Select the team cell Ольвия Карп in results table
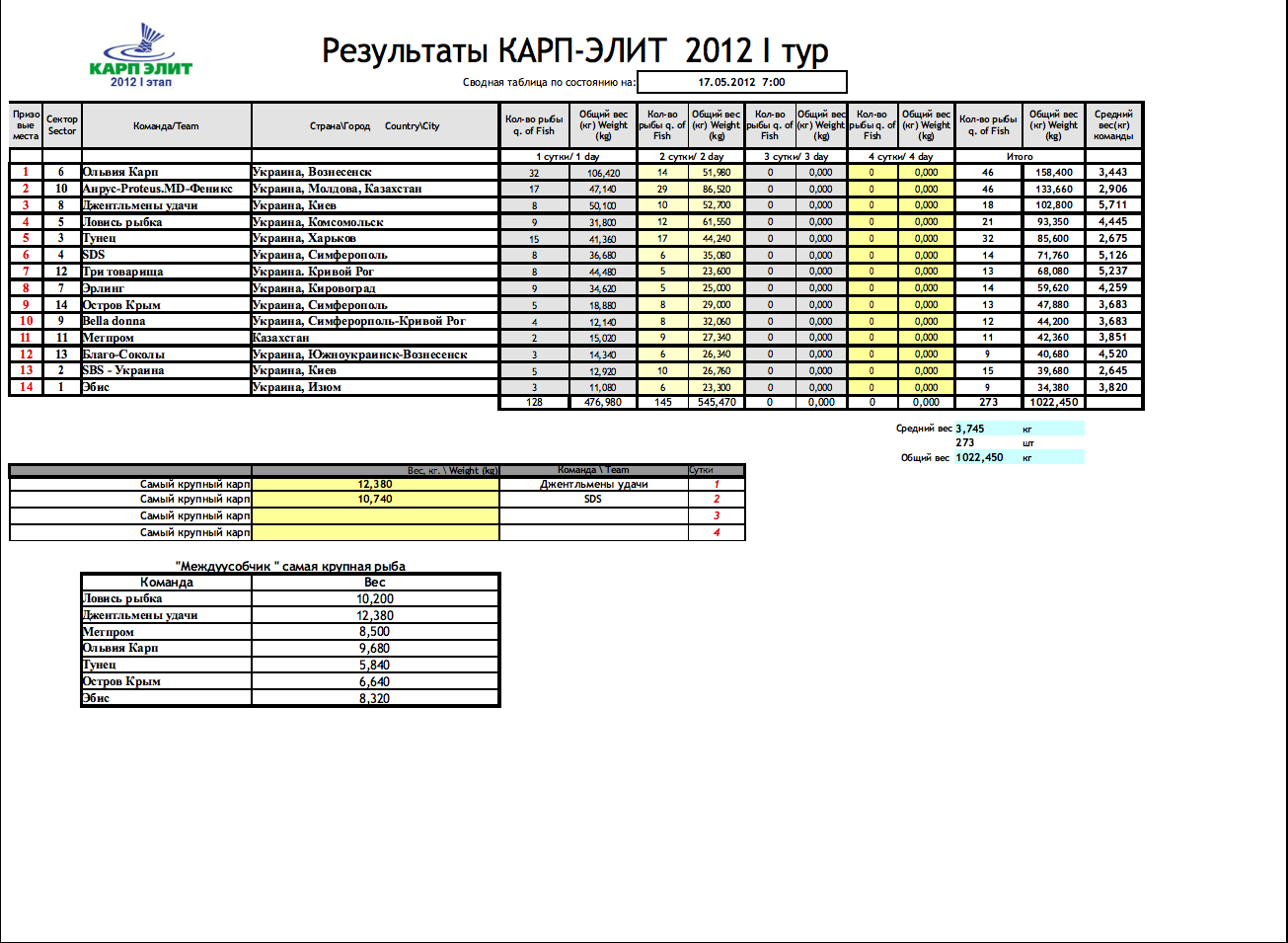Viewport: 1288px width, 943px height. 165,172
